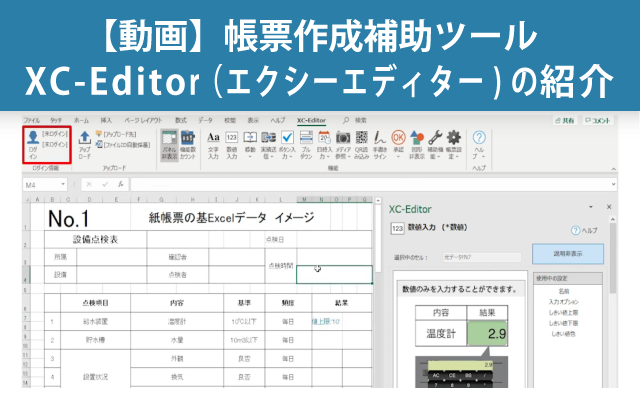Collapse the ribbon with the chevron
The height and width of the screenshot is (400, 640).
613,169
